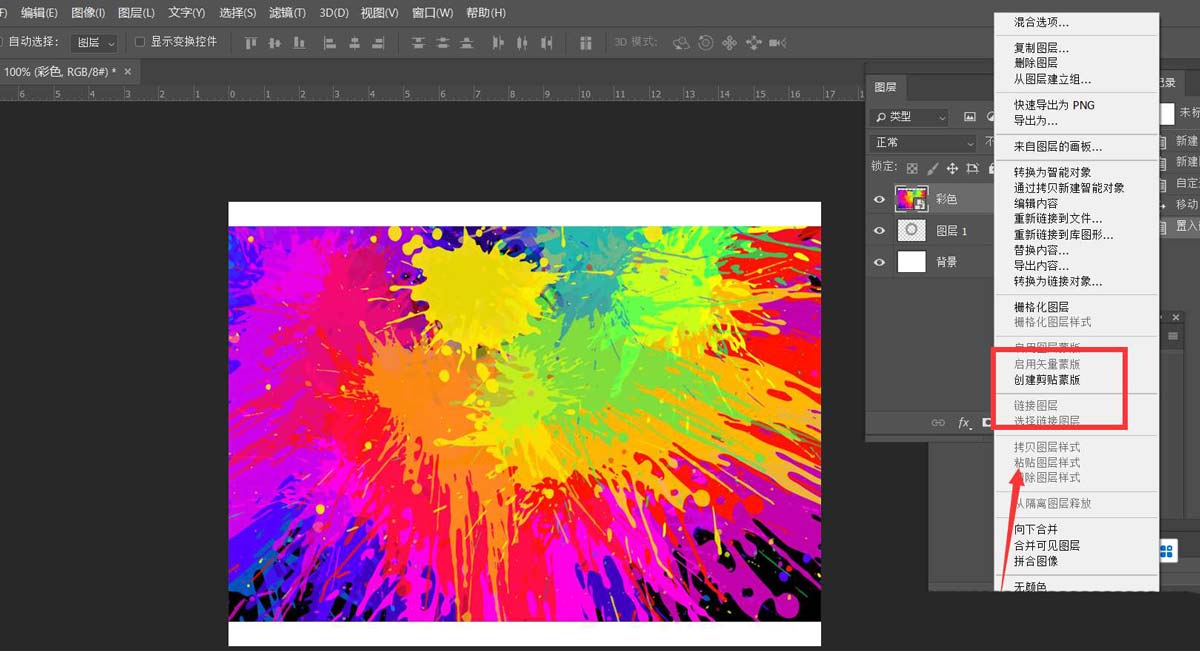The image size is (1200, 651).
Task: Choose 复制图层... in the context menu
Action: pos(1041,48)
